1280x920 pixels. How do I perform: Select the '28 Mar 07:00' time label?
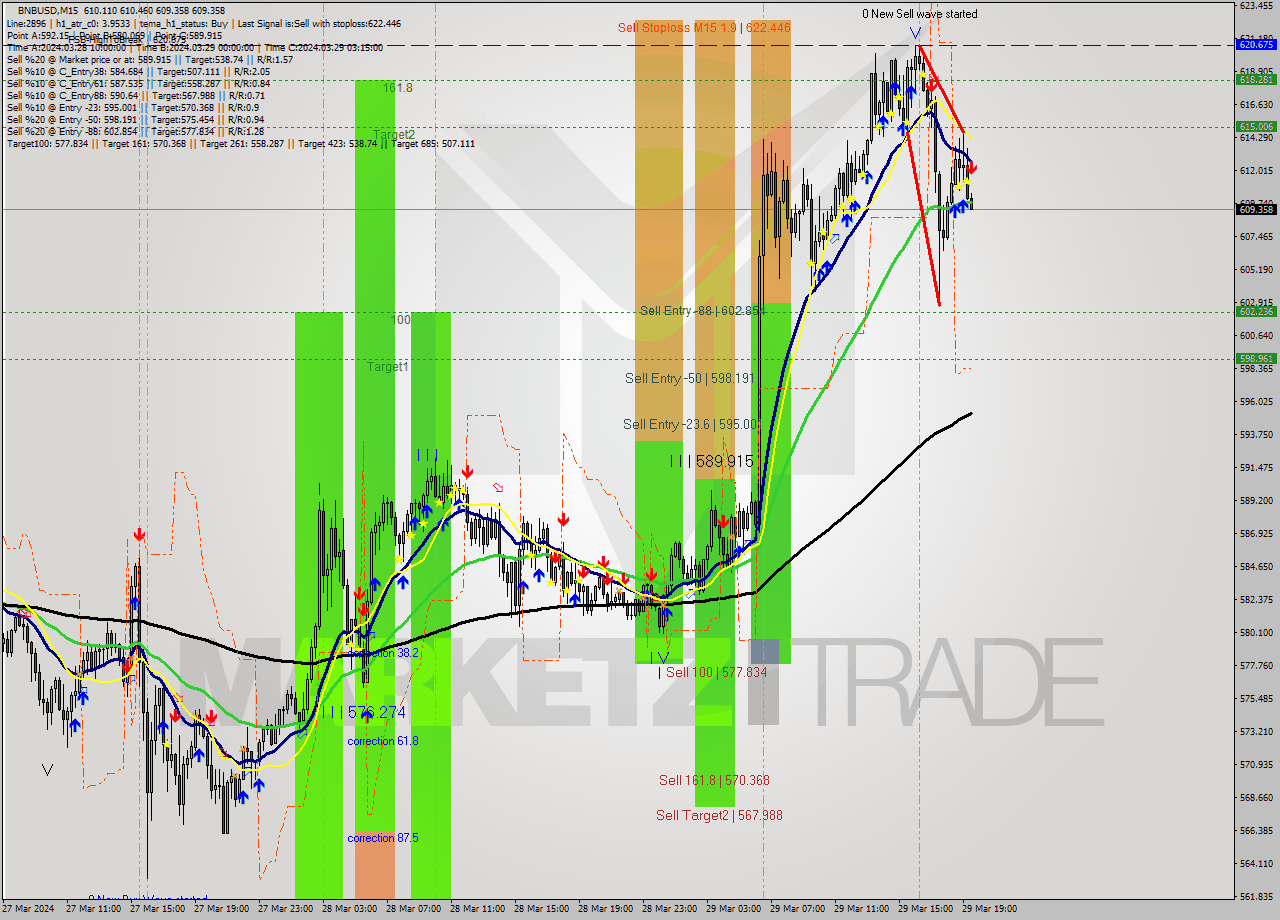(x=414, y=909)
